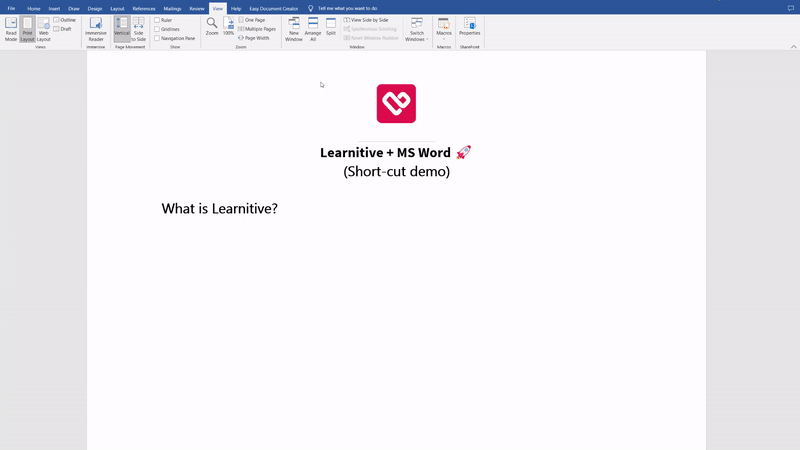
Task: Select Side to Side page movement
Action: point(138,29)
